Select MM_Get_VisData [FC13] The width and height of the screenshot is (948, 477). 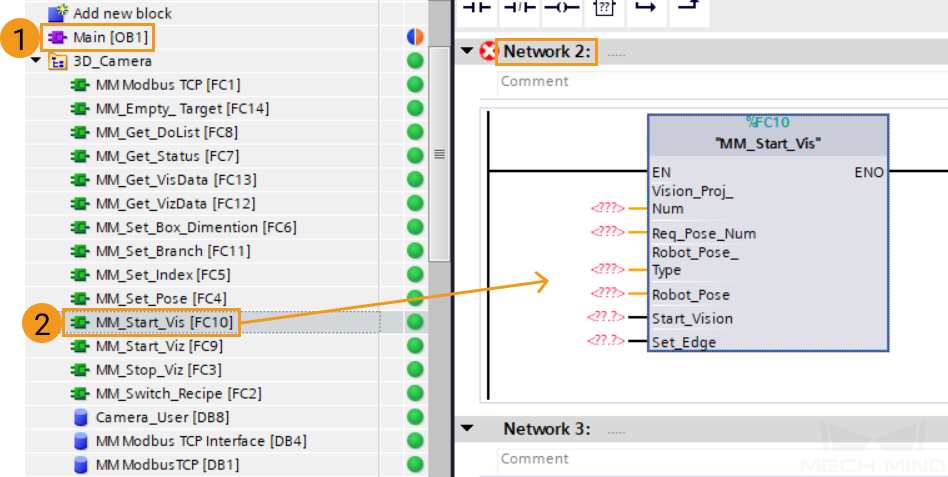176,180
